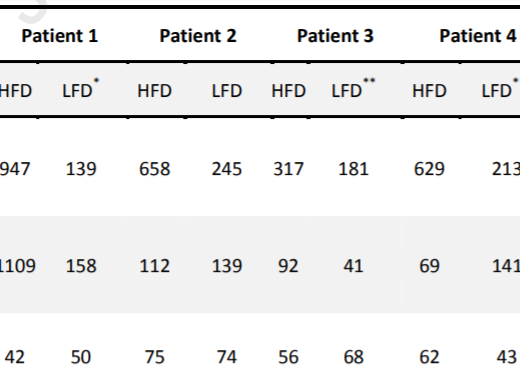The image size is (520, 379).
Task: Click the cell showing 317
Action: 288,169
